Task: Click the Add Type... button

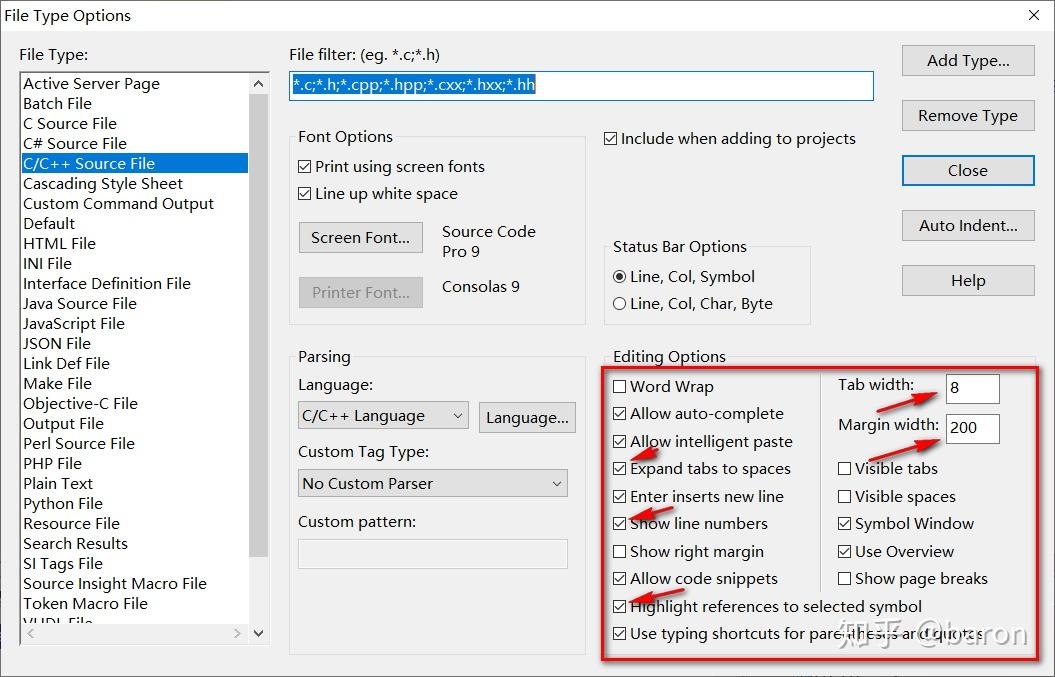Action: click(967, 61)
